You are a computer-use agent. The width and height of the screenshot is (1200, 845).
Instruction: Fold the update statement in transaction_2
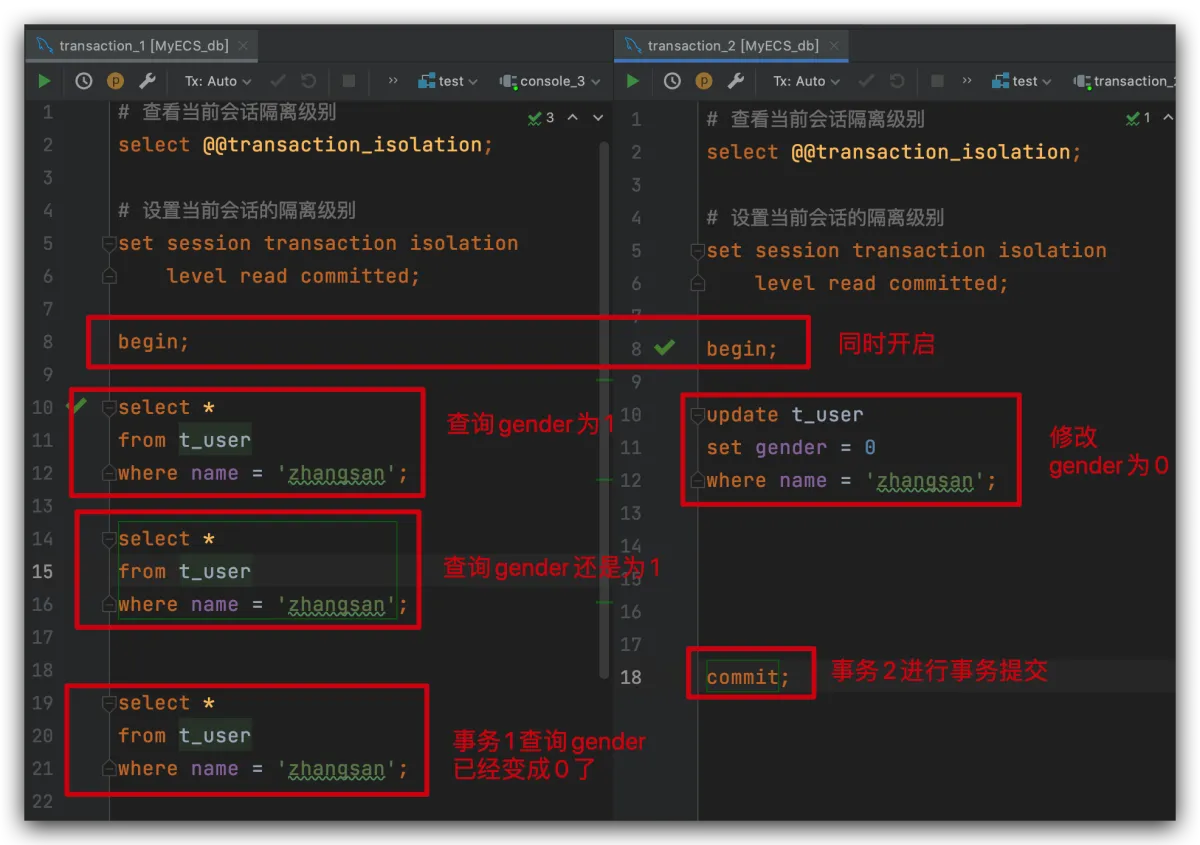point(697,415)
